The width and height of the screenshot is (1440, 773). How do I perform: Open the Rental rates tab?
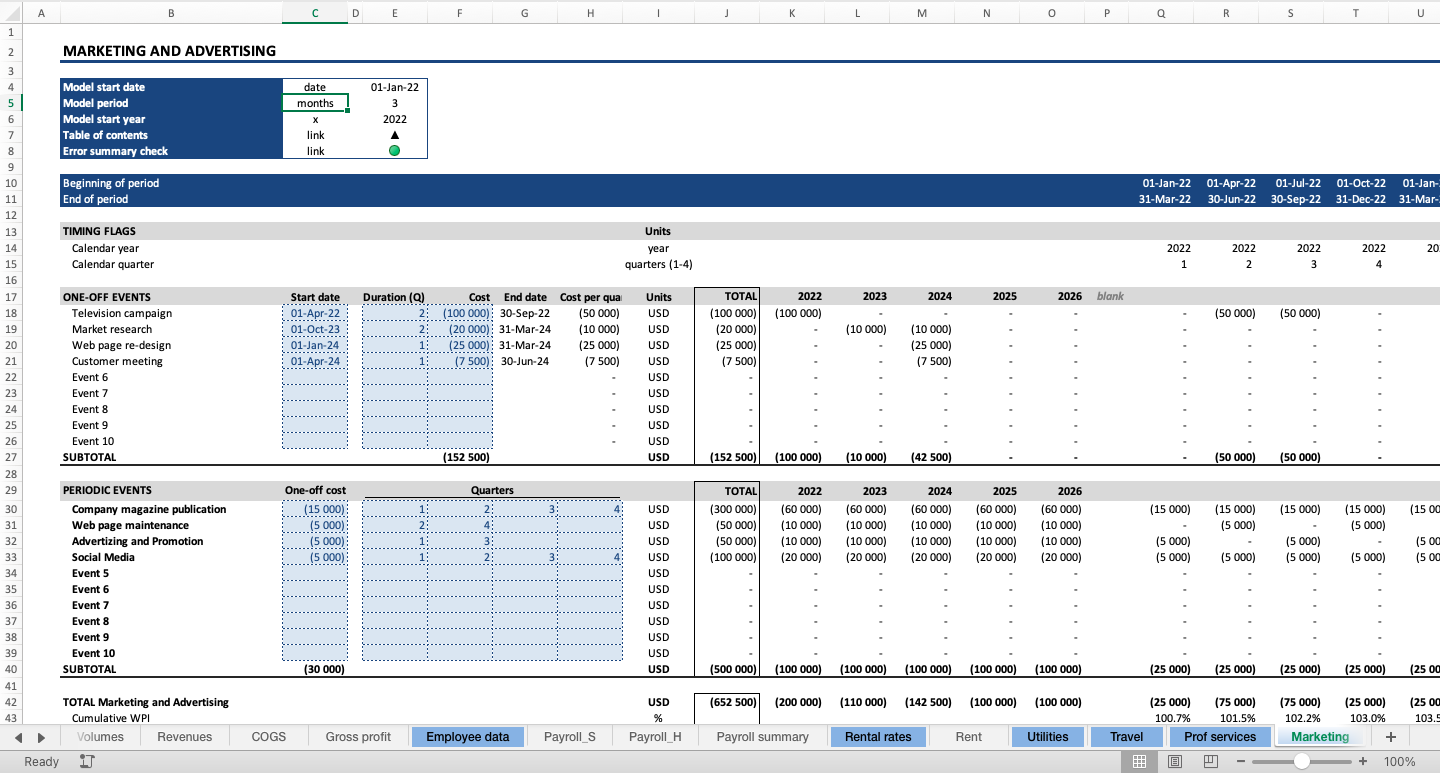click(x=878, y=737)
